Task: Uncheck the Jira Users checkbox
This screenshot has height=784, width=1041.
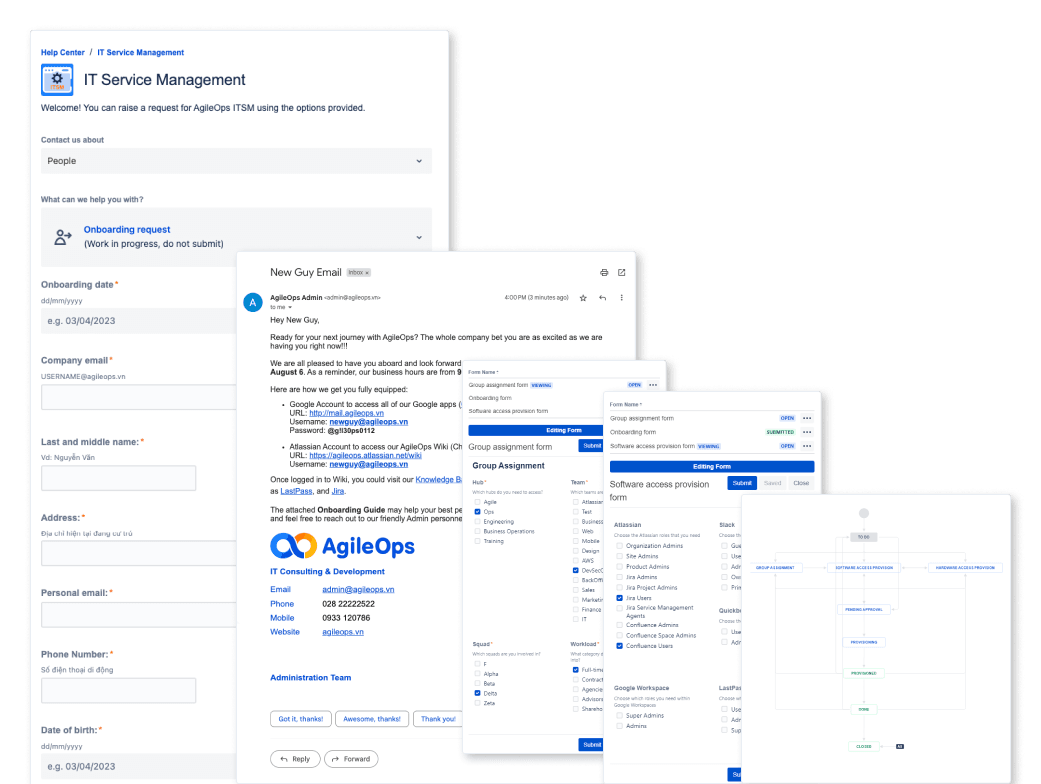Action: point(619,598)
